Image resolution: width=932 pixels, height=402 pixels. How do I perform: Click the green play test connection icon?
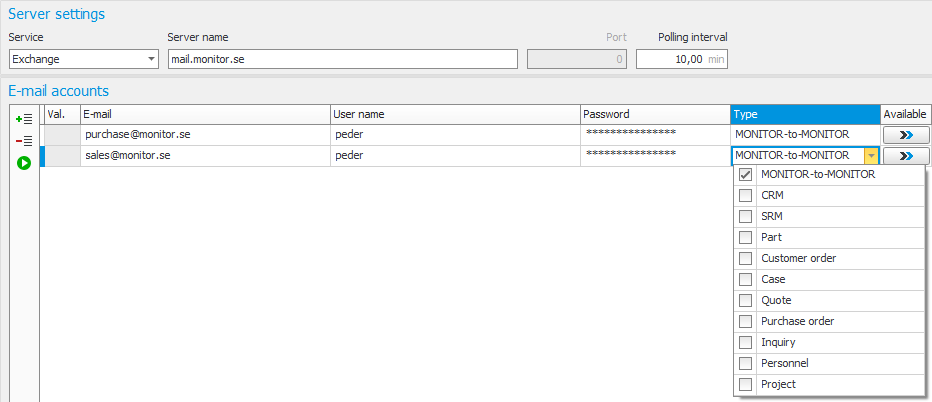point(24,162)
